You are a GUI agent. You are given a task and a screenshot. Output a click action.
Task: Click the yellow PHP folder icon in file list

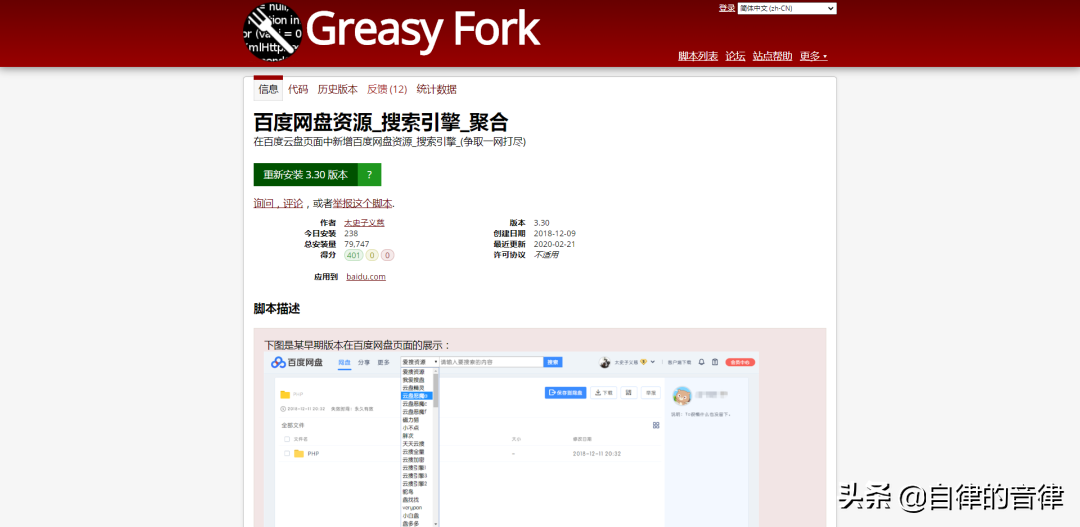click(x=299, y=453)
